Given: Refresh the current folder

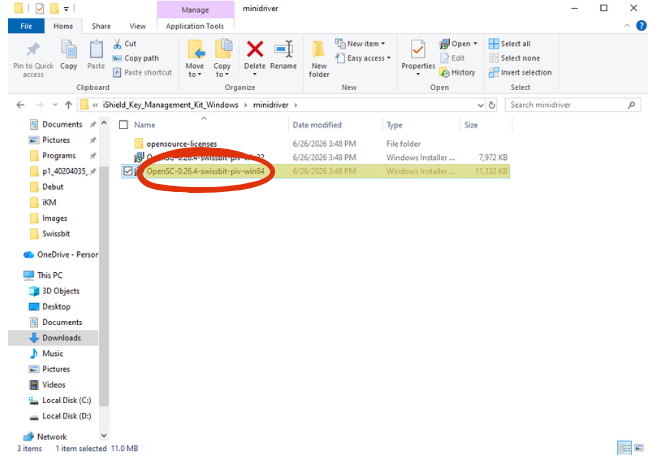Looking at the screenshot, I should (x=492, y=105).
